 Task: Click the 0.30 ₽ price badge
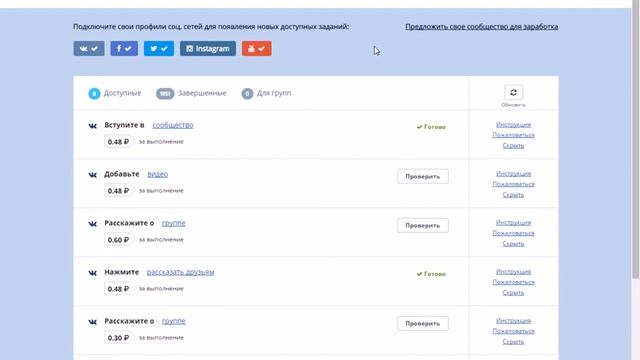coord(118,338)
